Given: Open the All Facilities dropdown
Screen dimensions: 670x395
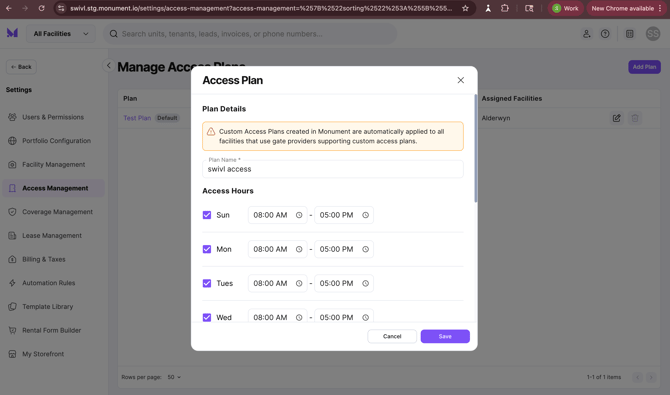Looking at the screenshot, I should click(x=61, y=34).
